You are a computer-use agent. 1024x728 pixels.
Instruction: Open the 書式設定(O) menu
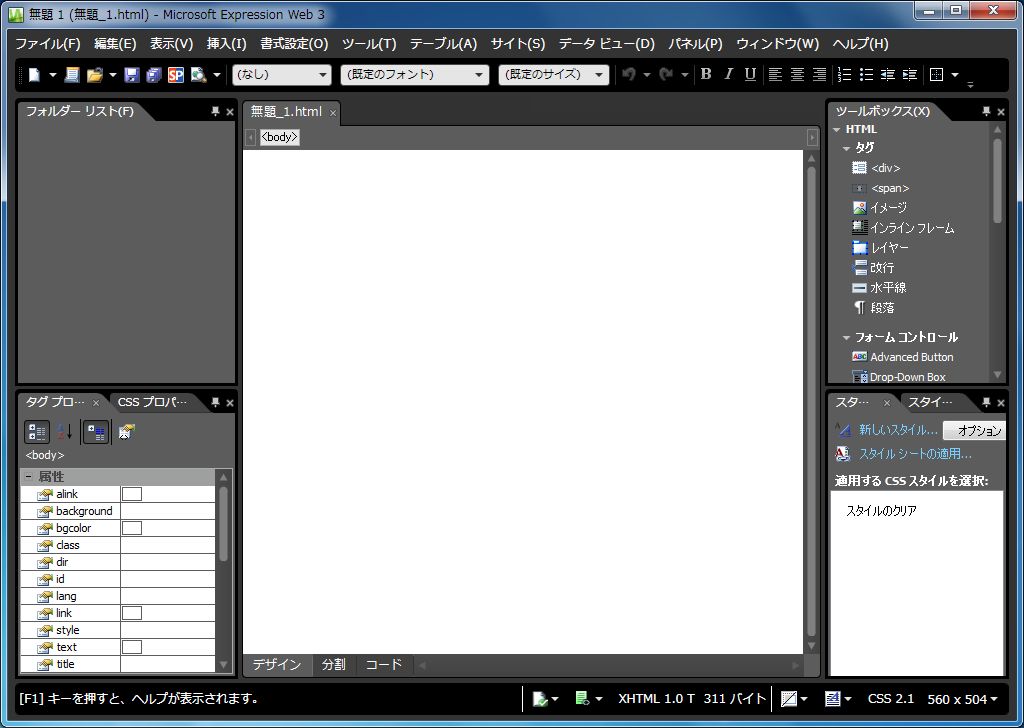[294, 44]
